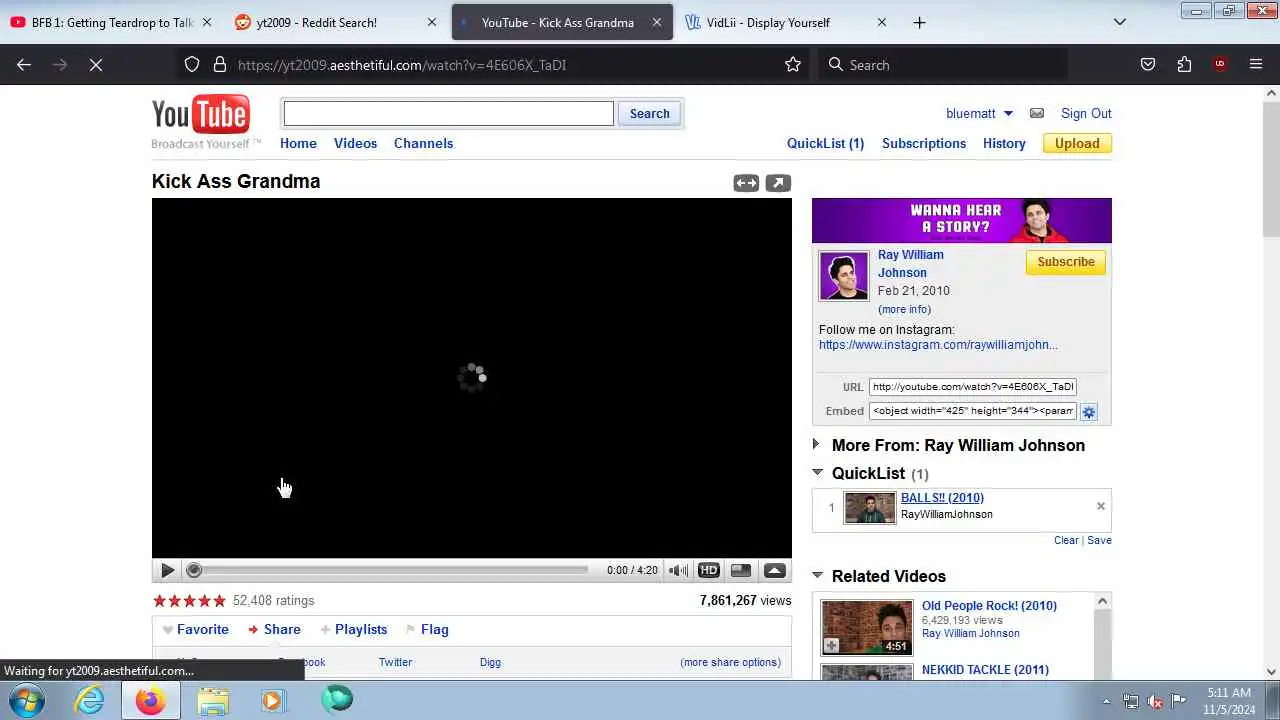Bookmark this page with the star icon

(x=793, y=65)
